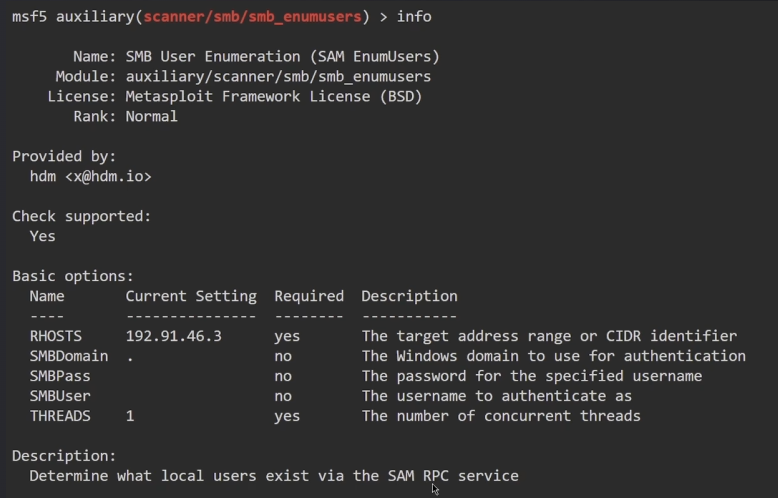Click the 'Basic options:' heading
778x498 pixels.
[x=73, y=276]
